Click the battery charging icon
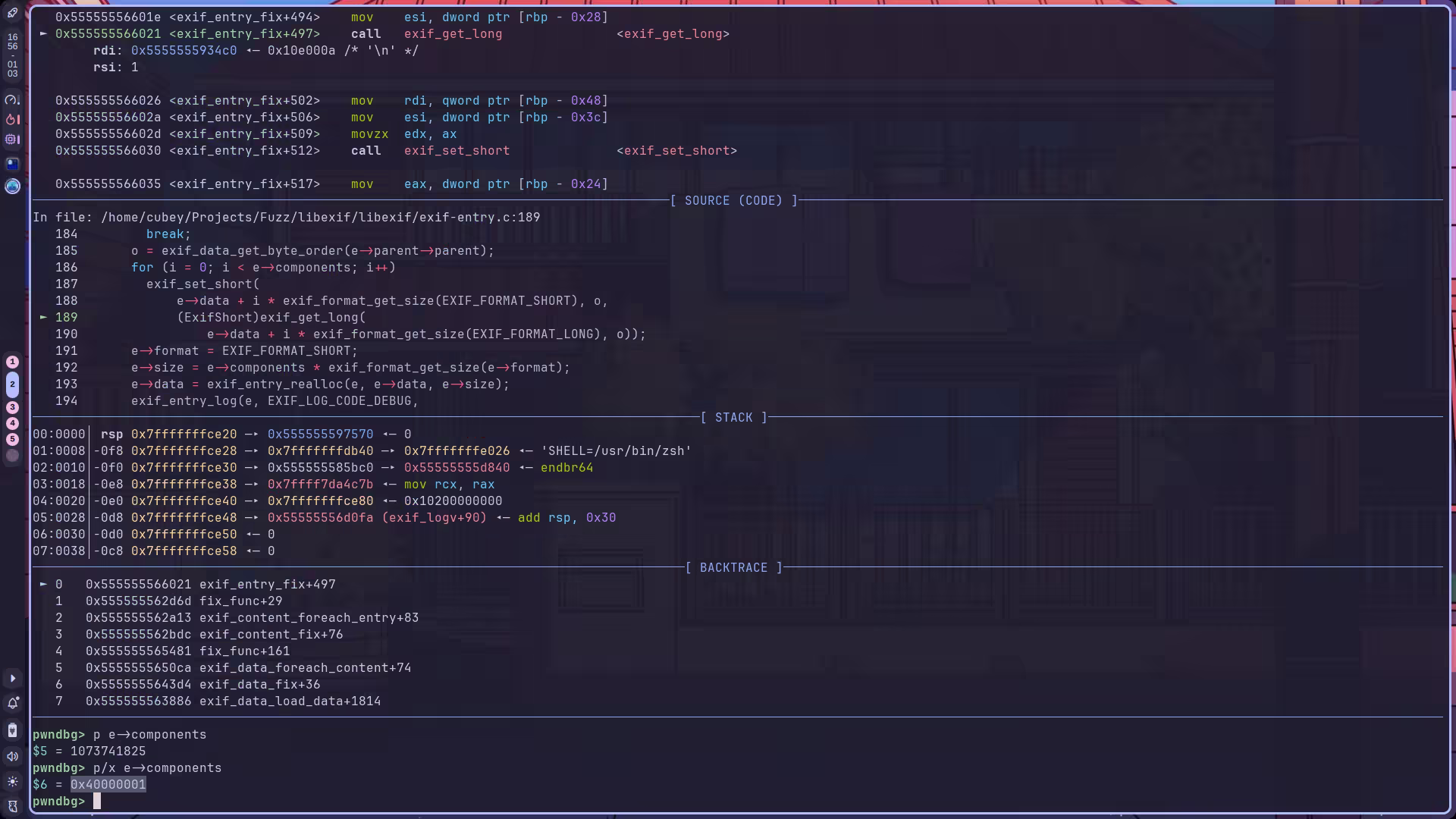1456x819 pixels. pos(12,730)
